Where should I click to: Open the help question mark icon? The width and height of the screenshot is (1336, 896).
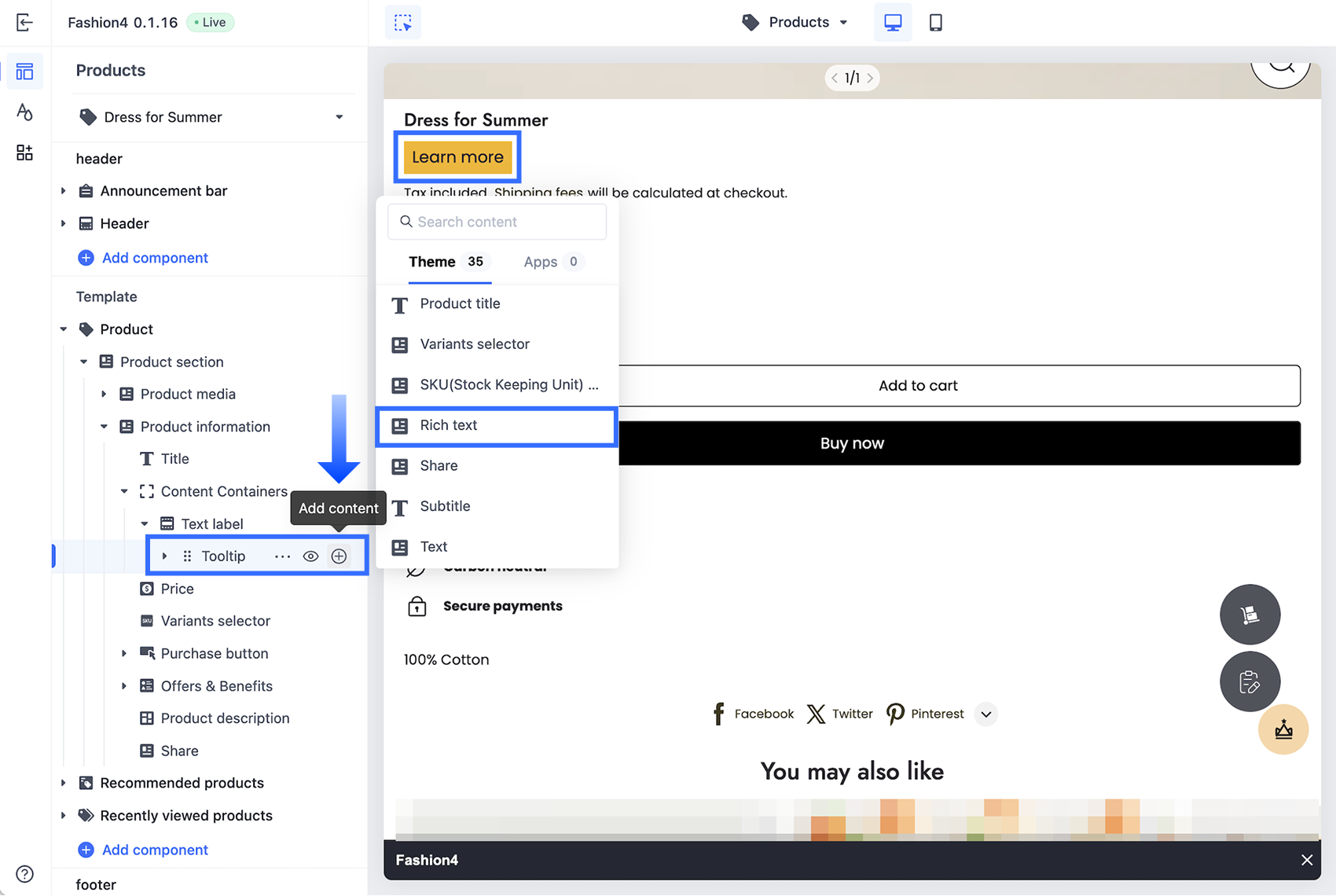[x=24, y=873]
